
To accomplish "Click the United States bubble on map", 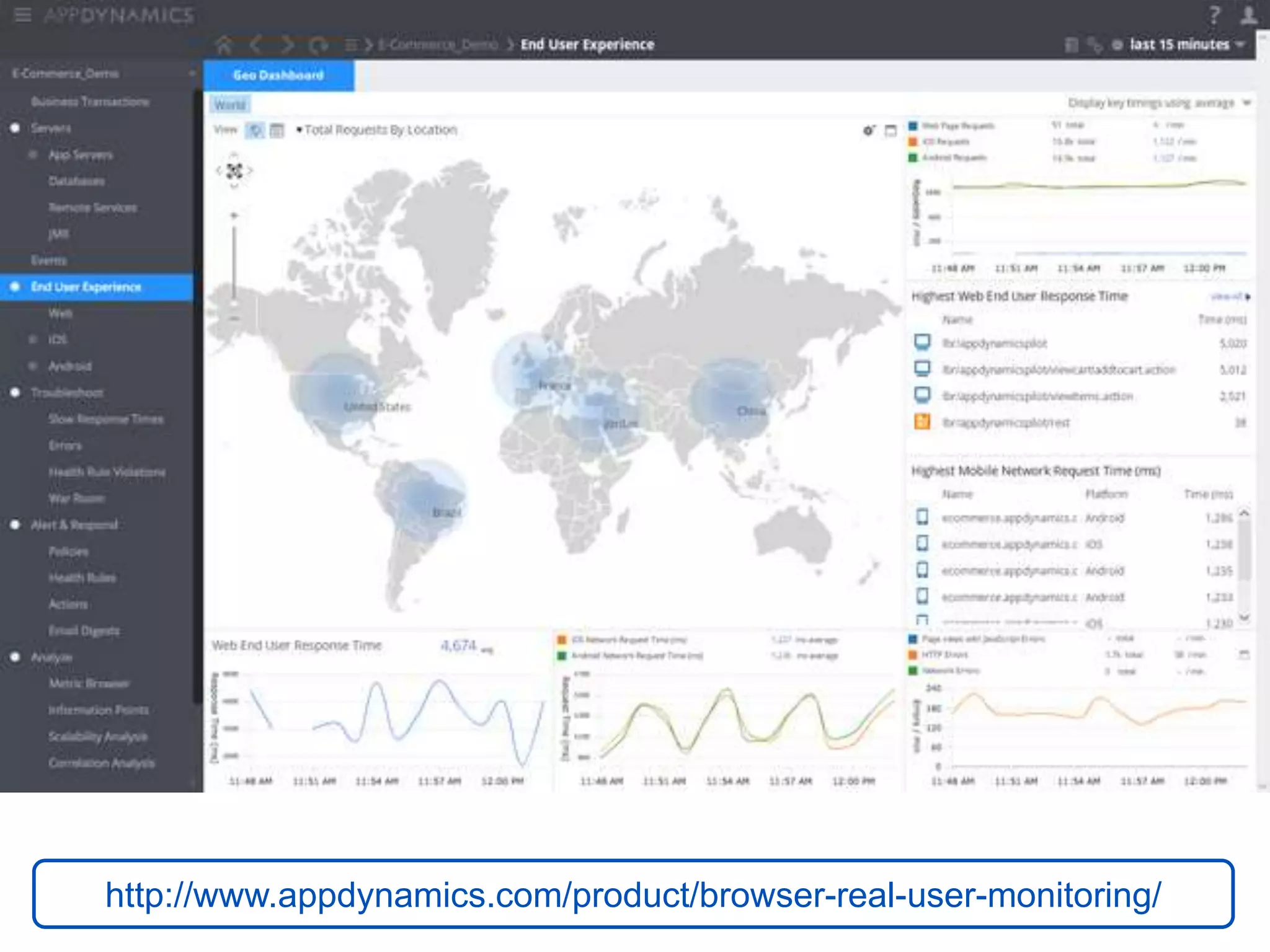I will coord(338,394).
